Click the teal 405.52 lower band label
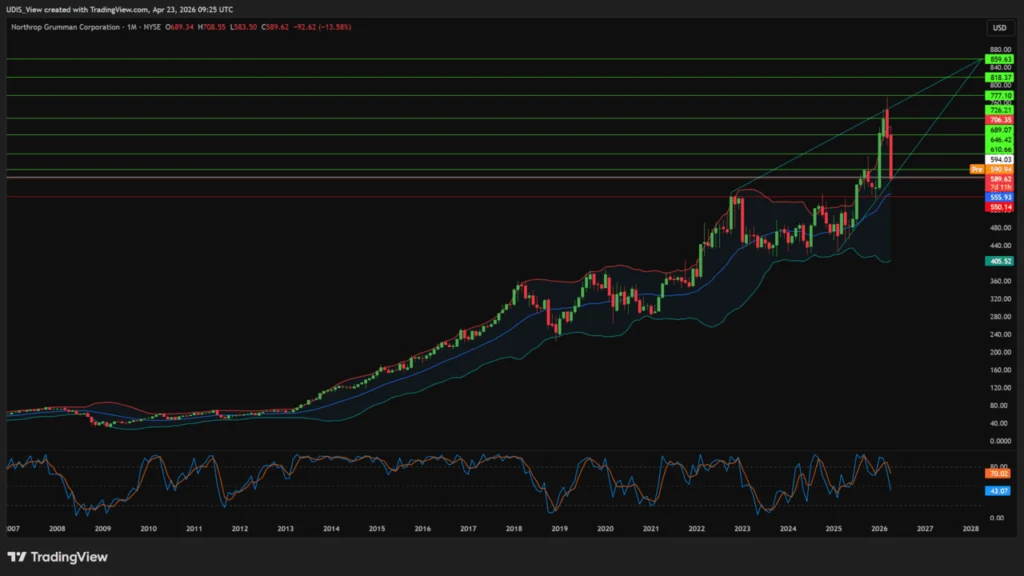The height and width of the screenshot is (576, 1024). [x=999, y=261]
